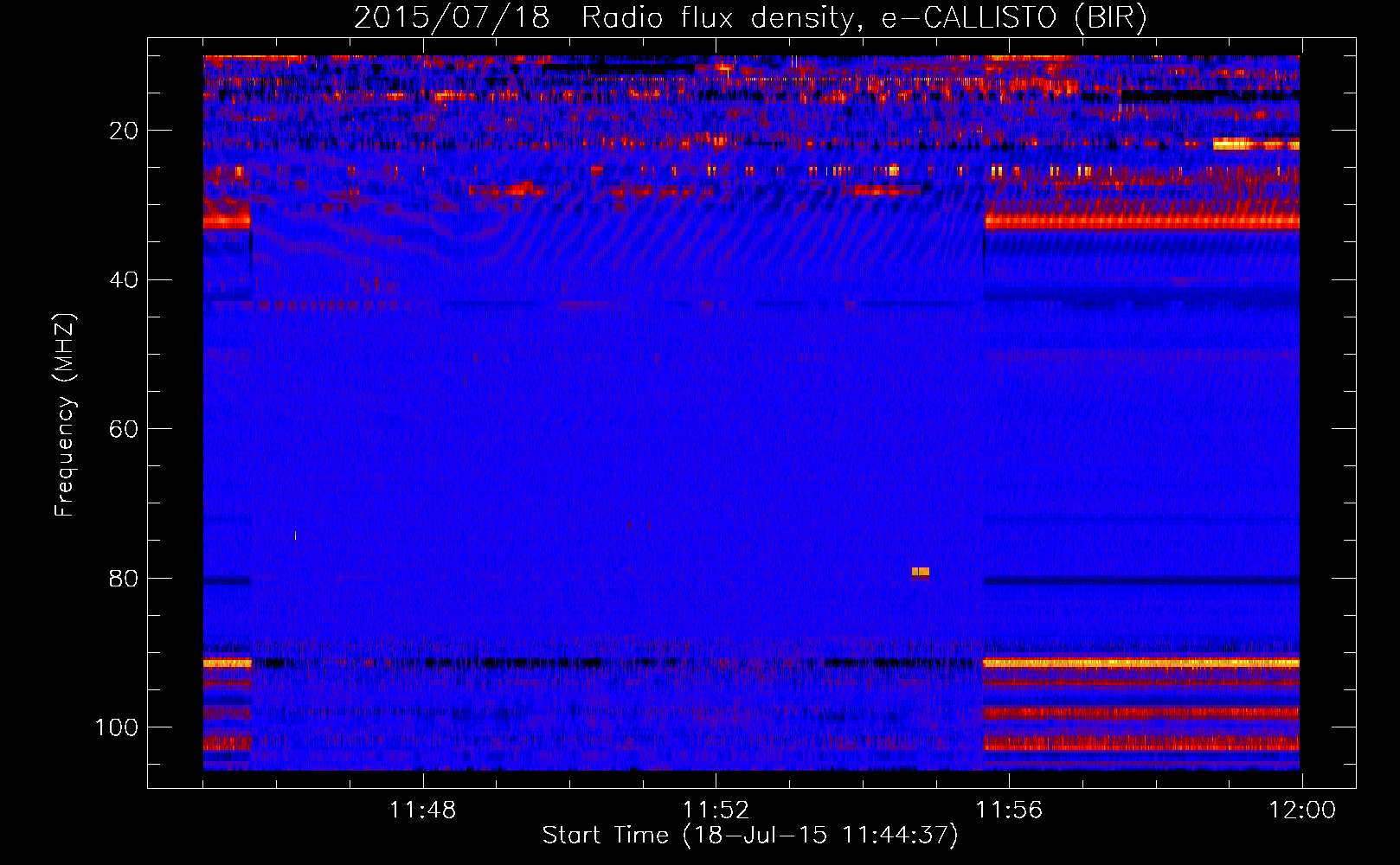Click the 20 MHz frequency tick label
1400x865 pixels.
pyautogui.click(x=125, y=131)
